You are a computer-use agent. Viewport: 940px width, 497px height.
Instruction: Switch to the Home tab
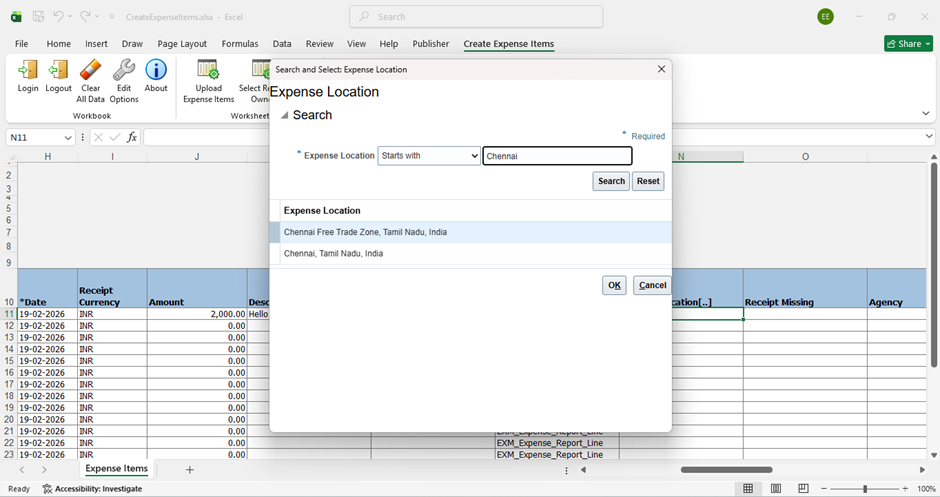tap(59, 44)
